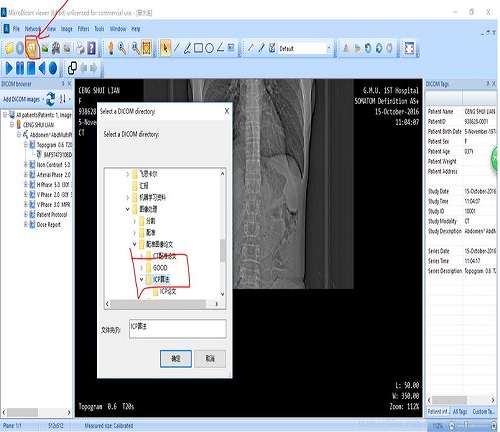This screenshot has height=432, width=500.
Task: Click the folder name input field
Action: click(x=177, y=329)
